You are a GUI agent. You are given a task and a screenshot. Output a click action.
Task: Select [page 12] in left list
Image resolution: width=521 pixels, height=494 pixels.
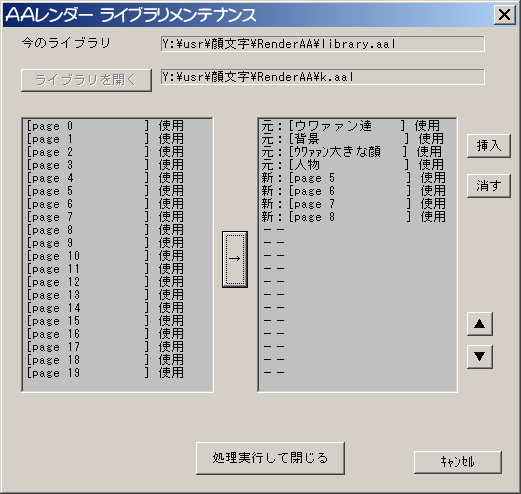[x=105, y=282]
